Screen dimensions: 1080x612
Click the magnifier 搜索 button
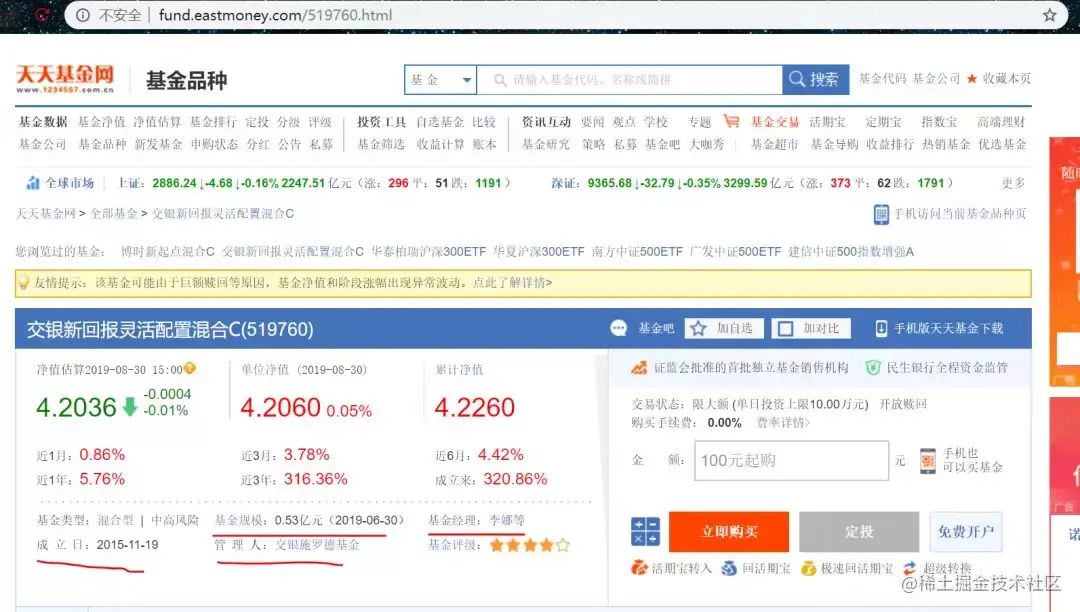click(816, 79)
